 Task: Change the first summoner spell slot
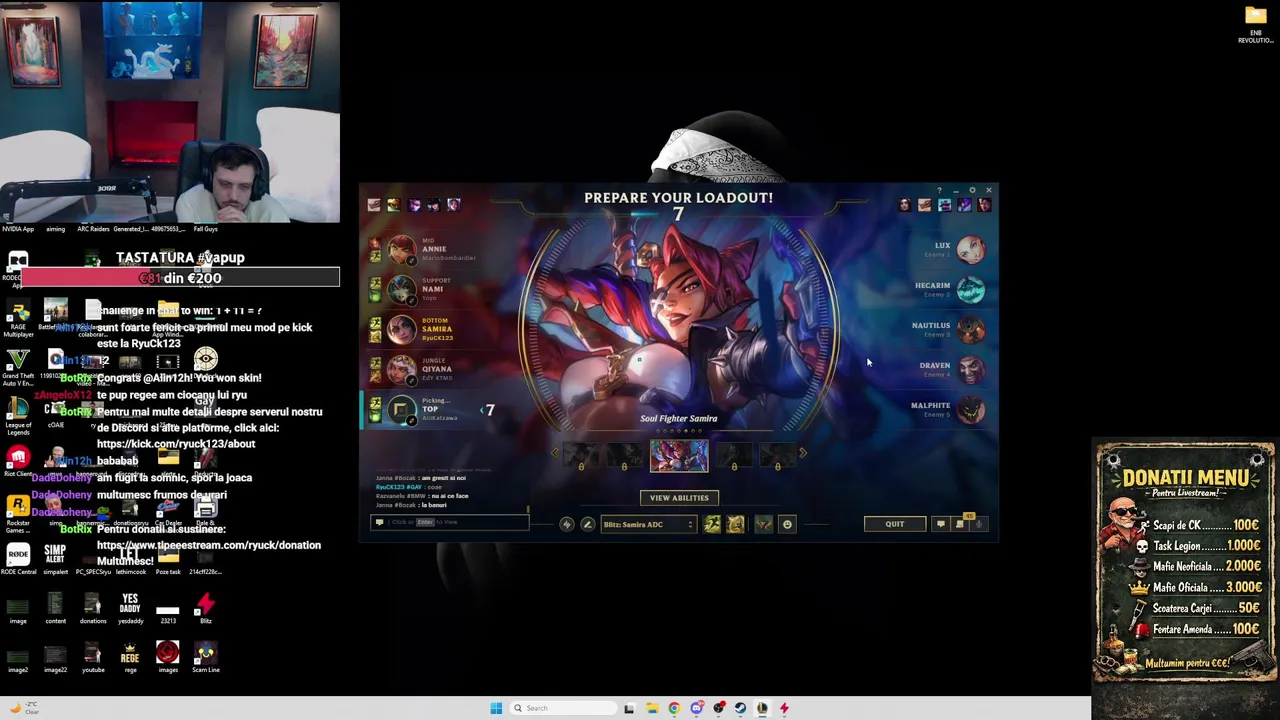coord(712,524)
